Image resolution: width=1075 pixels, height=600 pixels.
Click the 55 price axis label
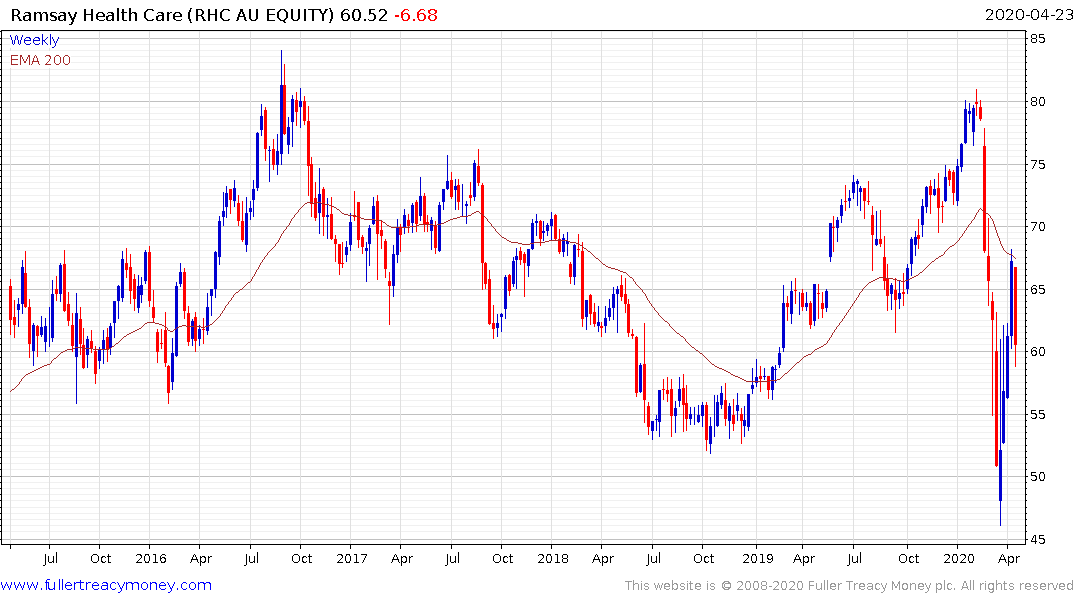coord(1038,414)
